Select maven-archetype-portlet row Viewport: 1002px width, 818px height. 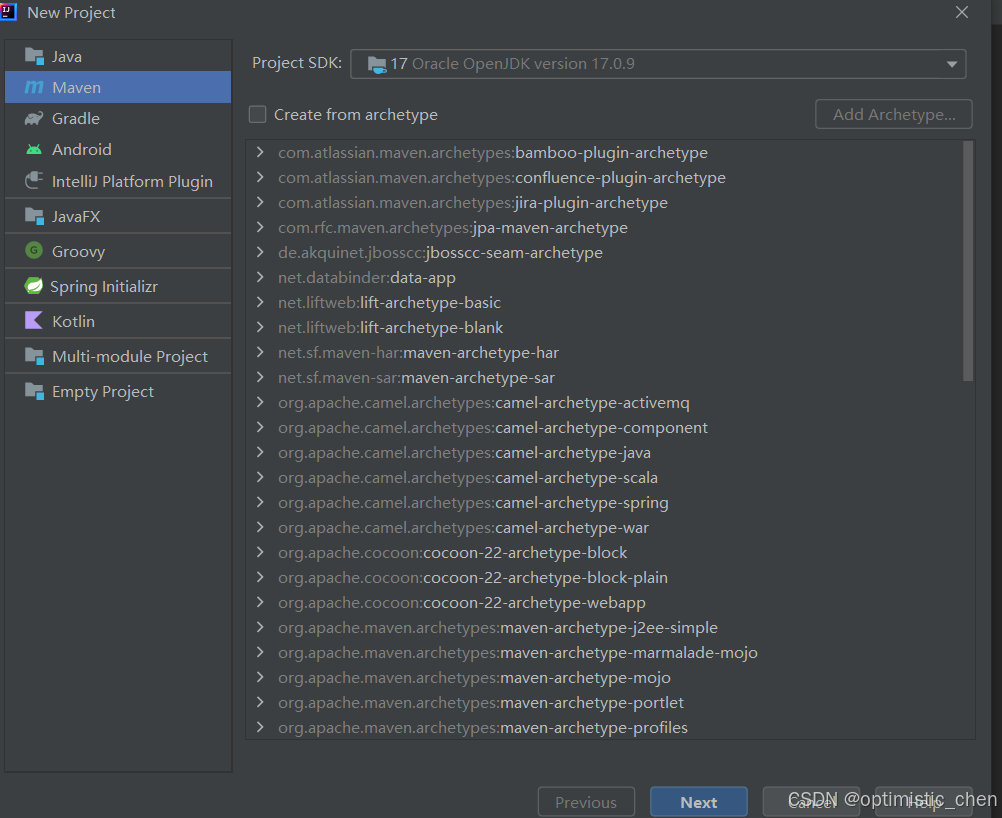604,702
